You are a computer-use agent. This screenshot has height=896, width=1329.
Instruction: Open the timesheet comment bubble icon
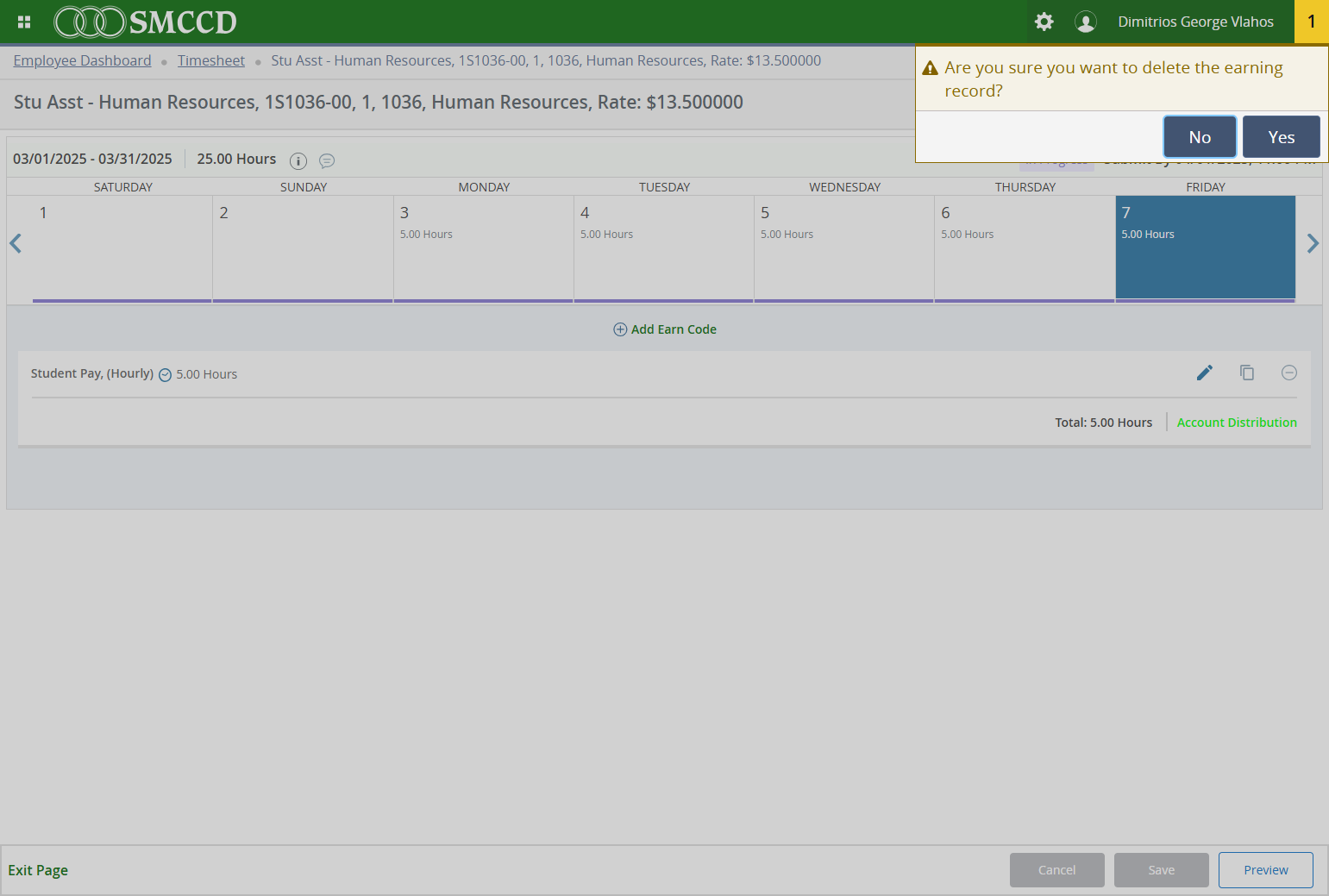(327, 160)
